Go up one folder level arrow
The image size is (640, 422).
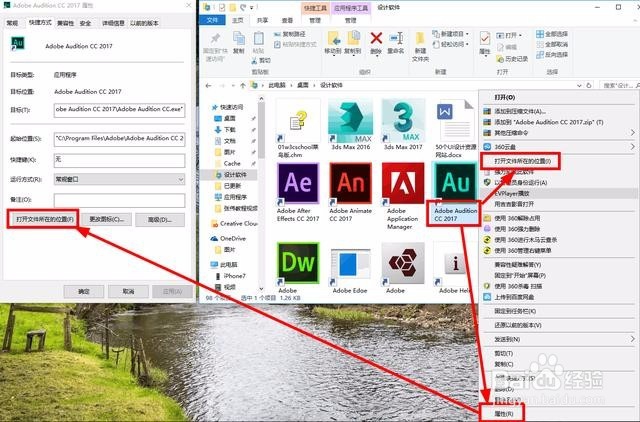click(x=243, y=85)
